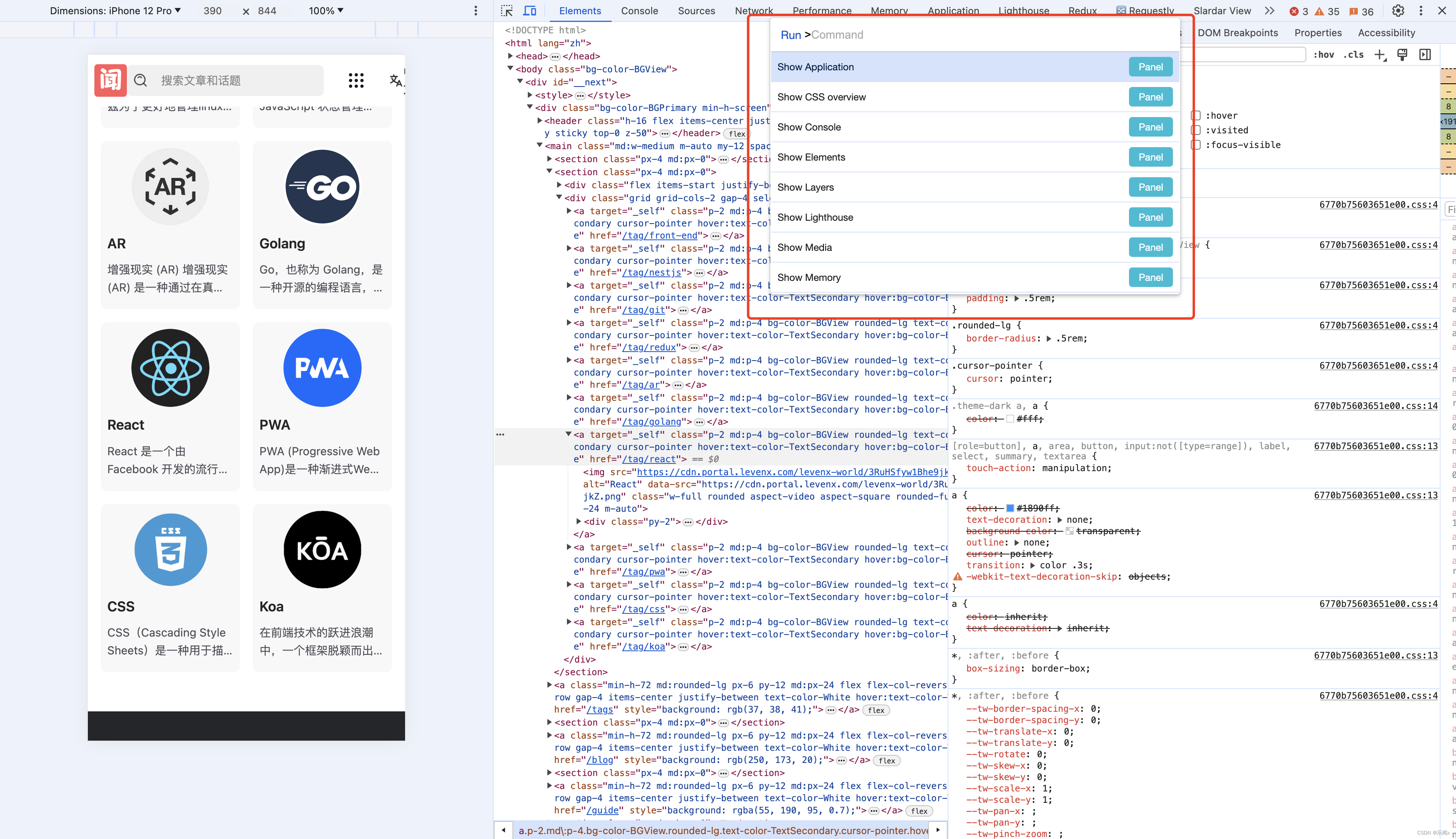
Task: Enable the :visited state checkbox
Action: [x=1196, y=130]
